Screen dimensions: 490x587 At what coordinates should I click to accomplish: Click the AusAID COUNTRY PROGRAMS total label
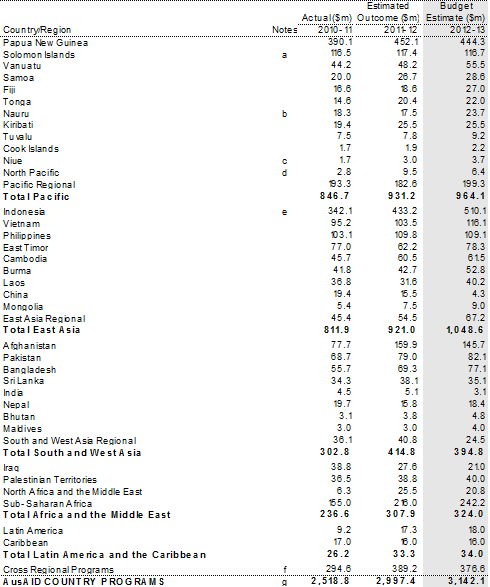pos(83,581)
